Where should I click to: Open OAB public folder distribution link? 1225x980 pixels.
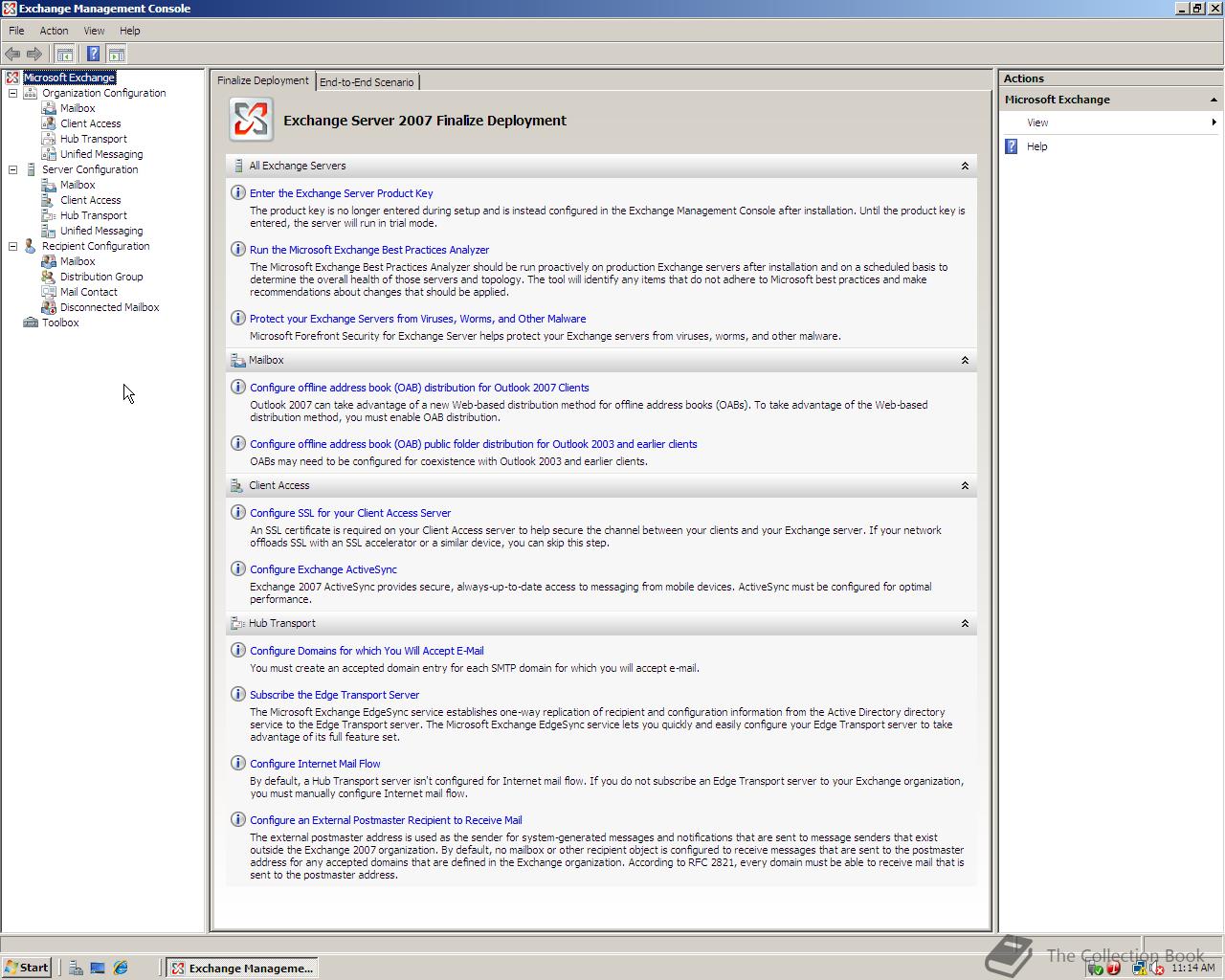[x=474, y=444]
